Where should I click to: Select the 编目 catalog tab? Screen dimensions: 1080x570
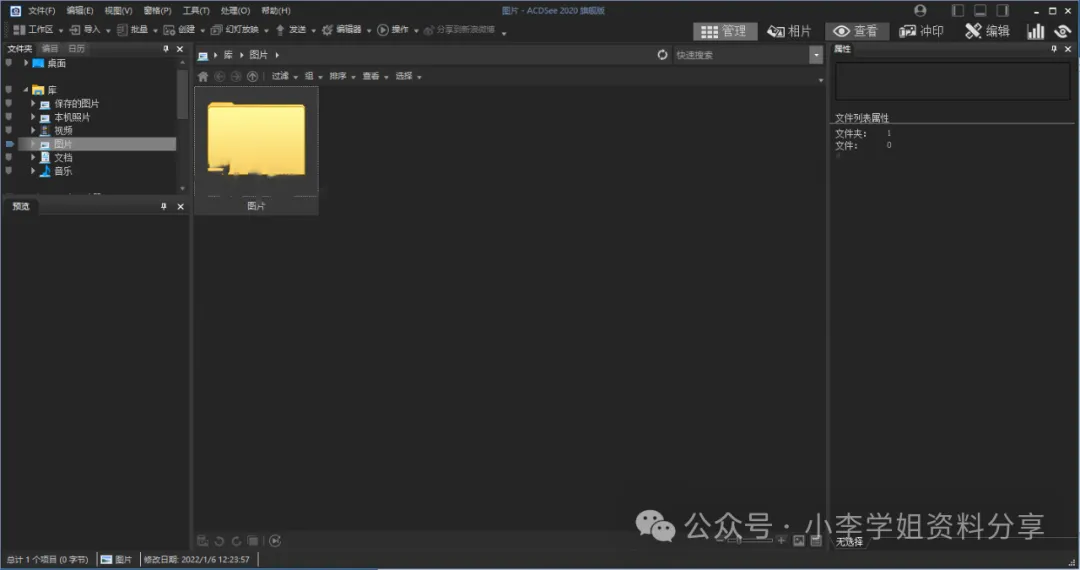click(x=50, y=49)
